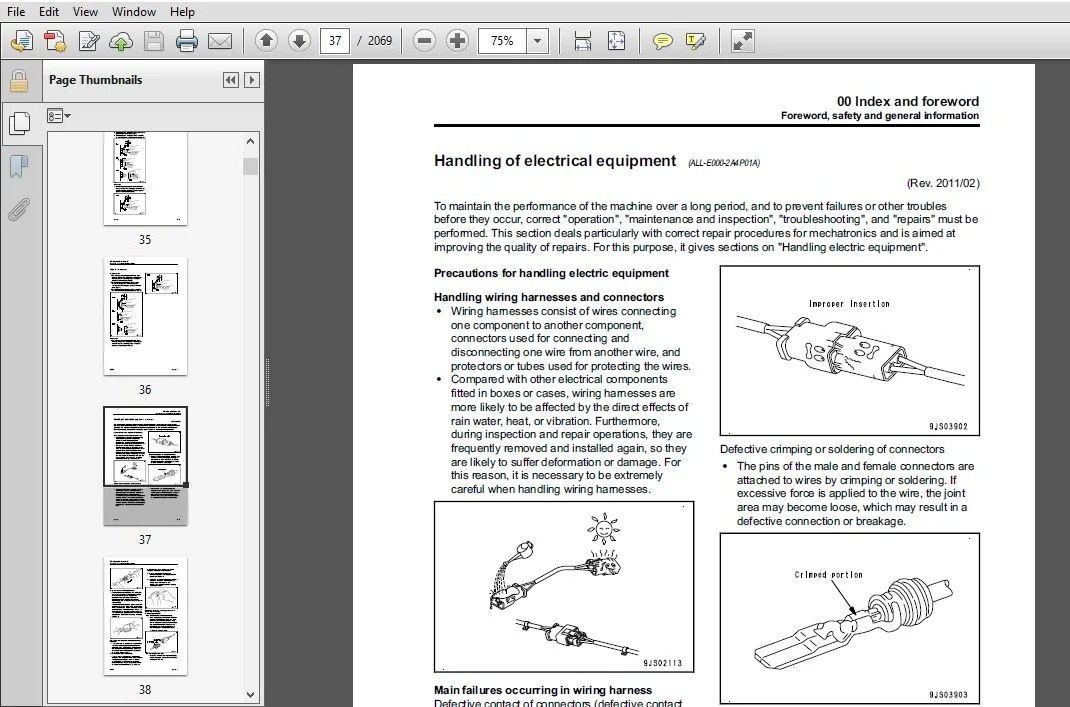The width and height of the screenshot is (1070, 707).
Task: Open the View menu
Action: coord(85,12)
